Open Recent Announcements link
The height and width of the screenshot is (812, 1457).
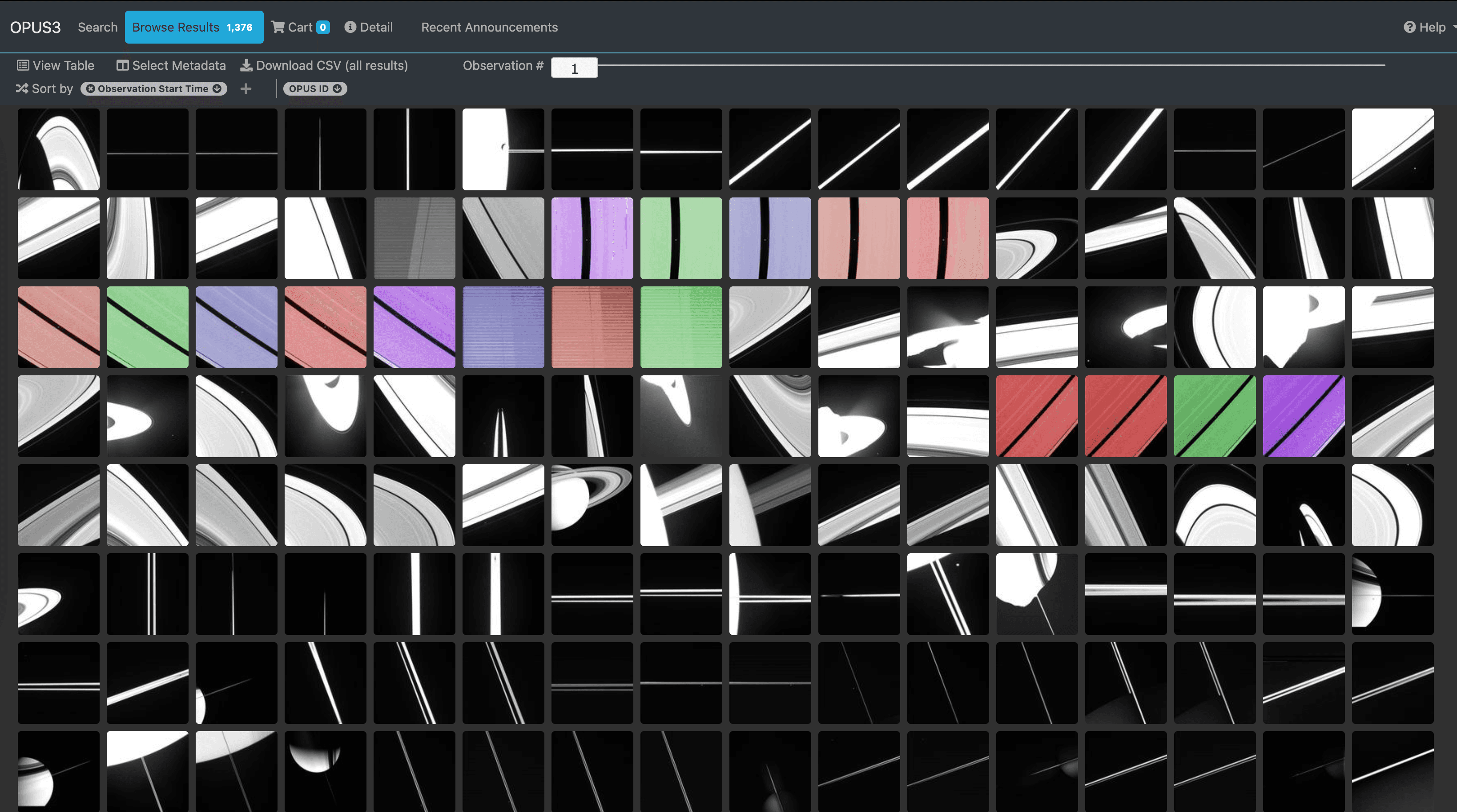[489, 27]
